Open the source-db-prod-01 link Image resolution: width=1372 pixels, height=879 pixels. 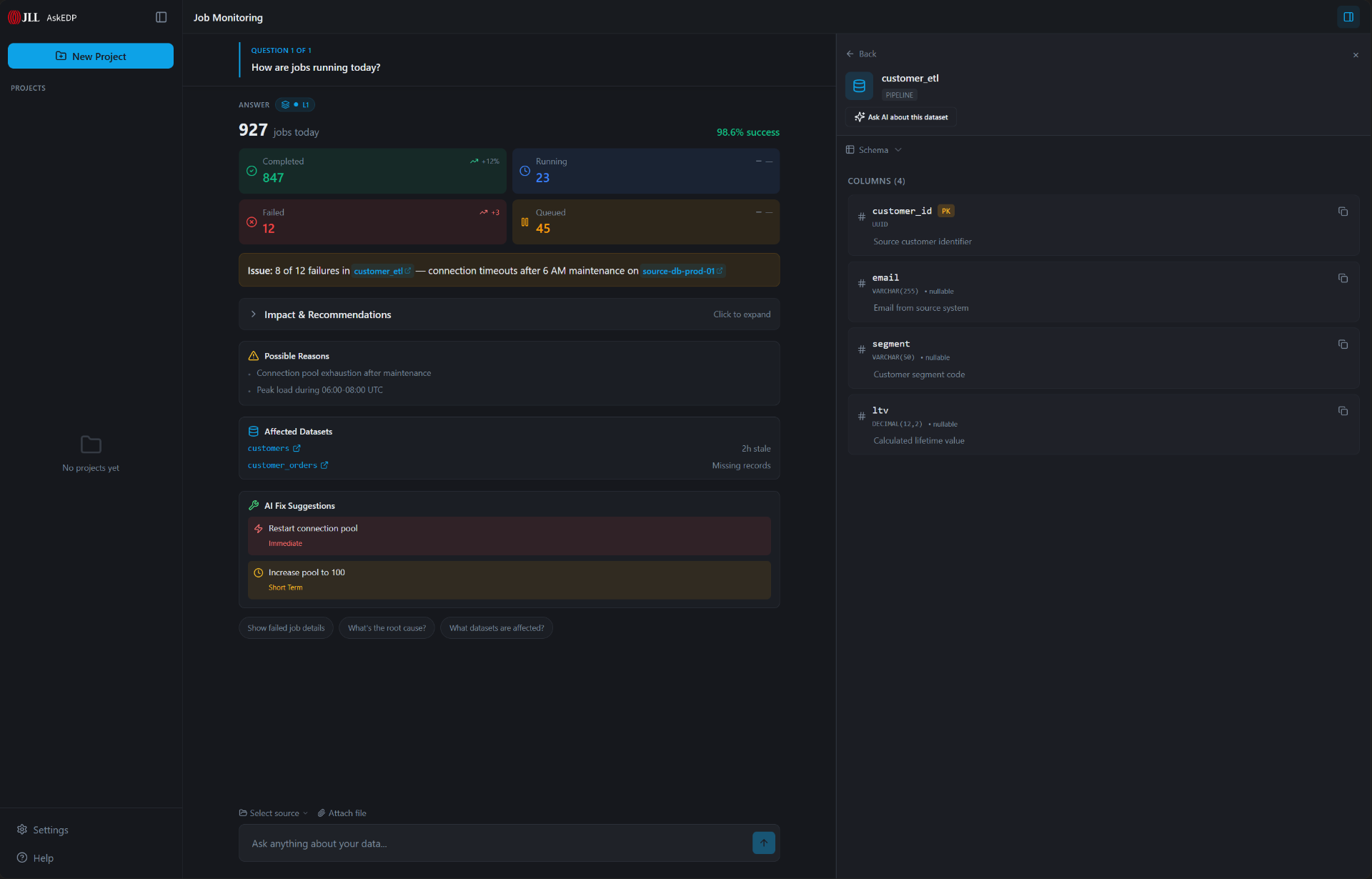(x=682, y=272)
